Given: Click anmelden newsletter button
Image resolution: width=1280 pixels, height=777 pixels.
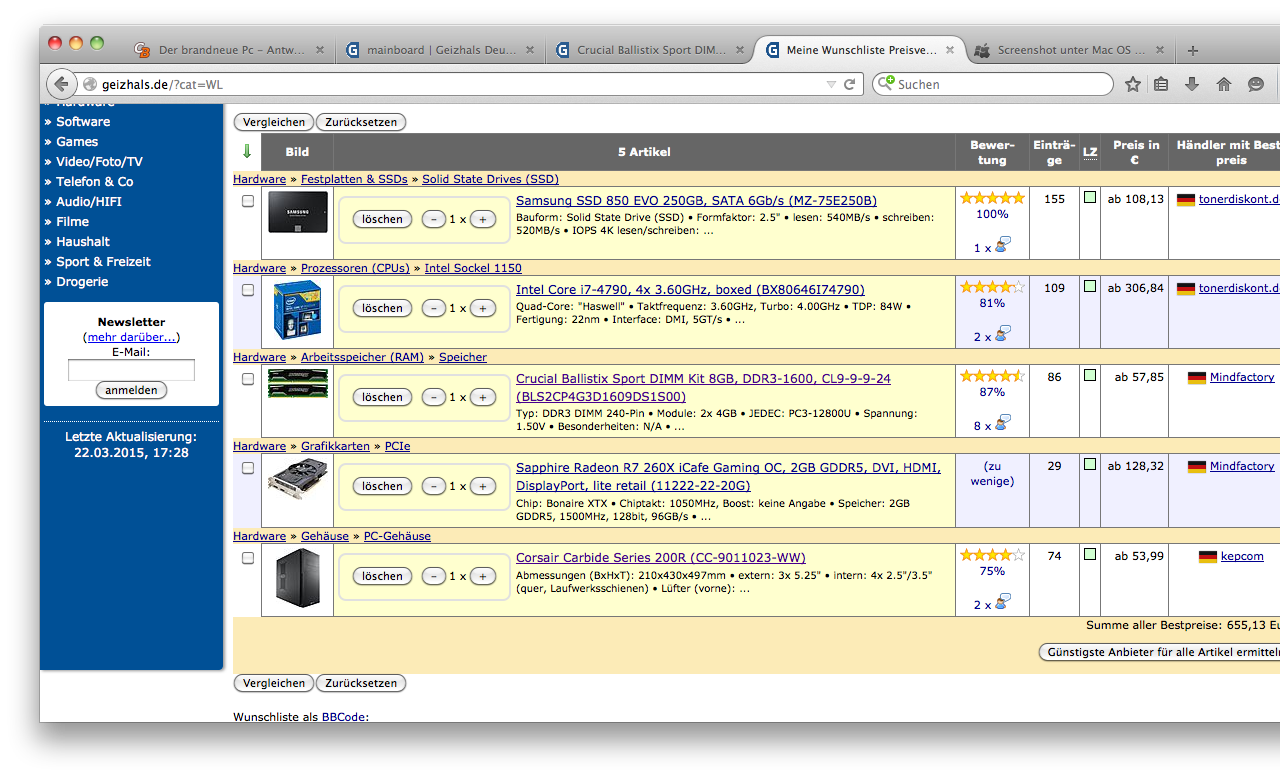Looking at the screenshot, I should [131, 390].
